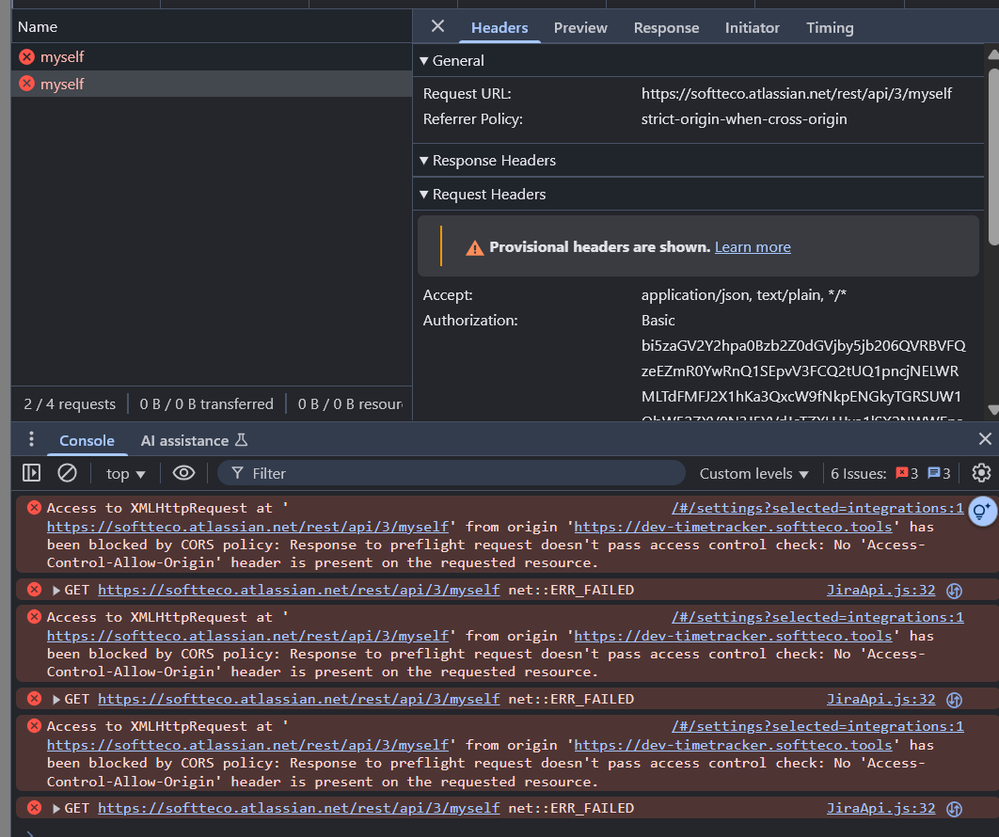Open console settings gear
This screenshot has width=999, height=837.
(x=981, y=473)
